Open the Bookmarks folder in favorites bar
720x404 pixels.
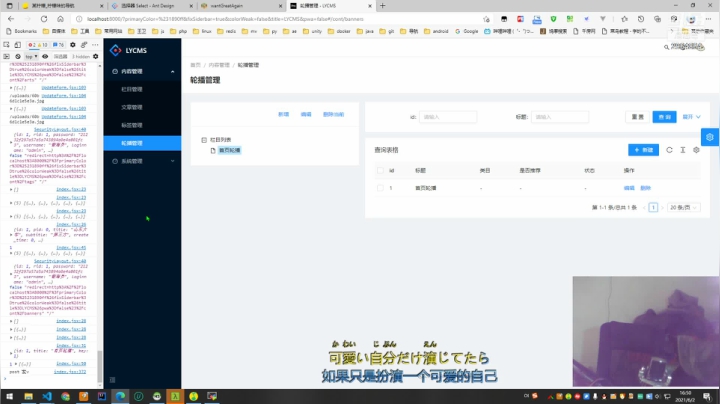coord(22,31)
